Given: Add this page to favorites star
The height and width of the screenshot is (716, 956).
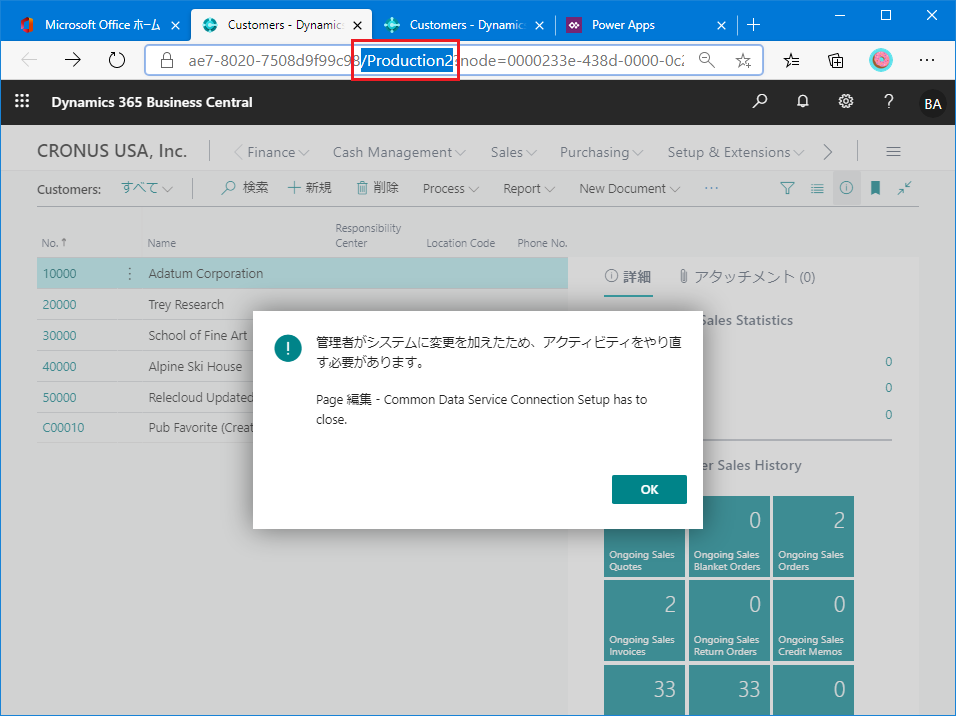Looking at the screenshot, I should click(x=743, y=60).
